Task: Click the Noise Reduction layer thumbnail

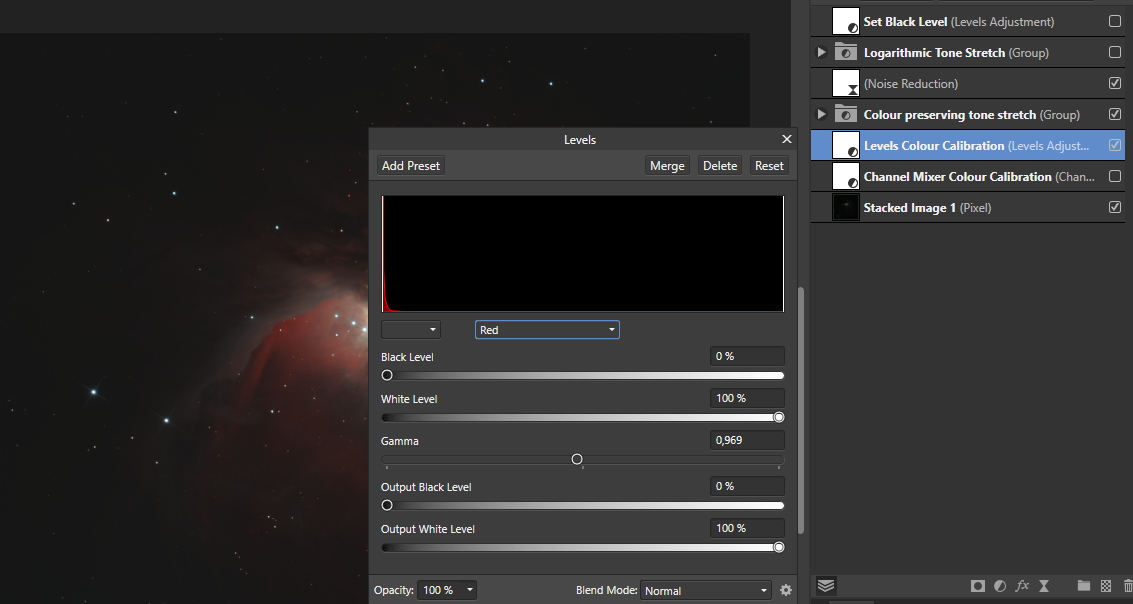Action: (845, 84)
